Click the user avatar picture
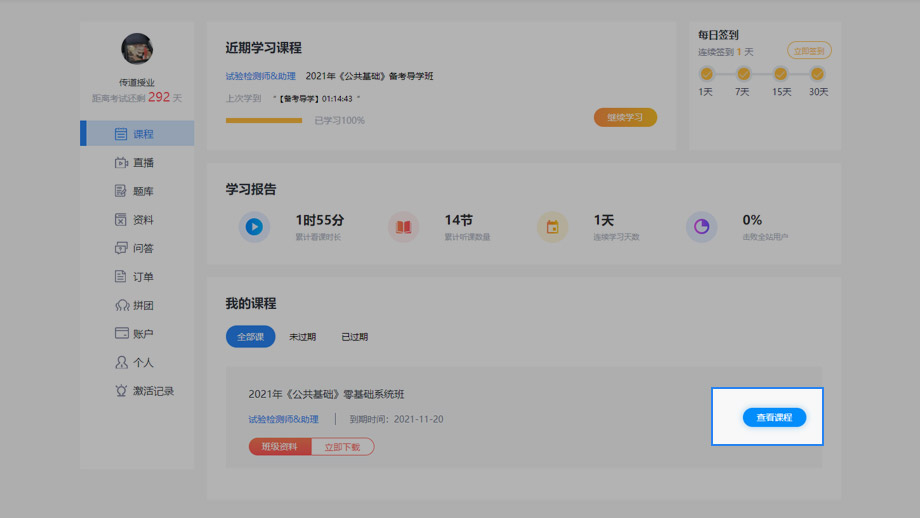This screenshot has width=920, height=518. 137,49
